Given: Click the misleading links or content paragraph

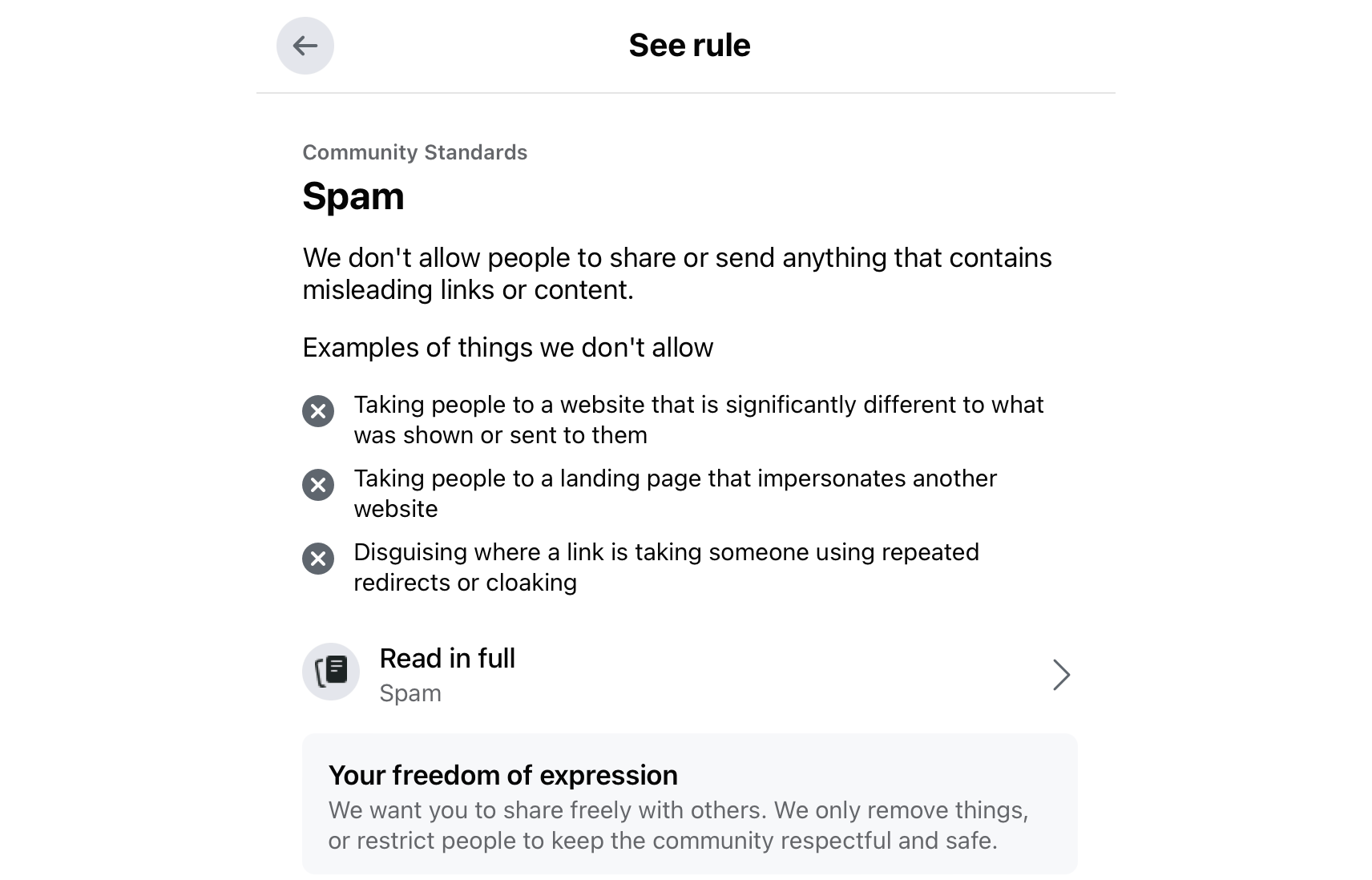Looking at the screenshot, I should [x=676, y=273].
